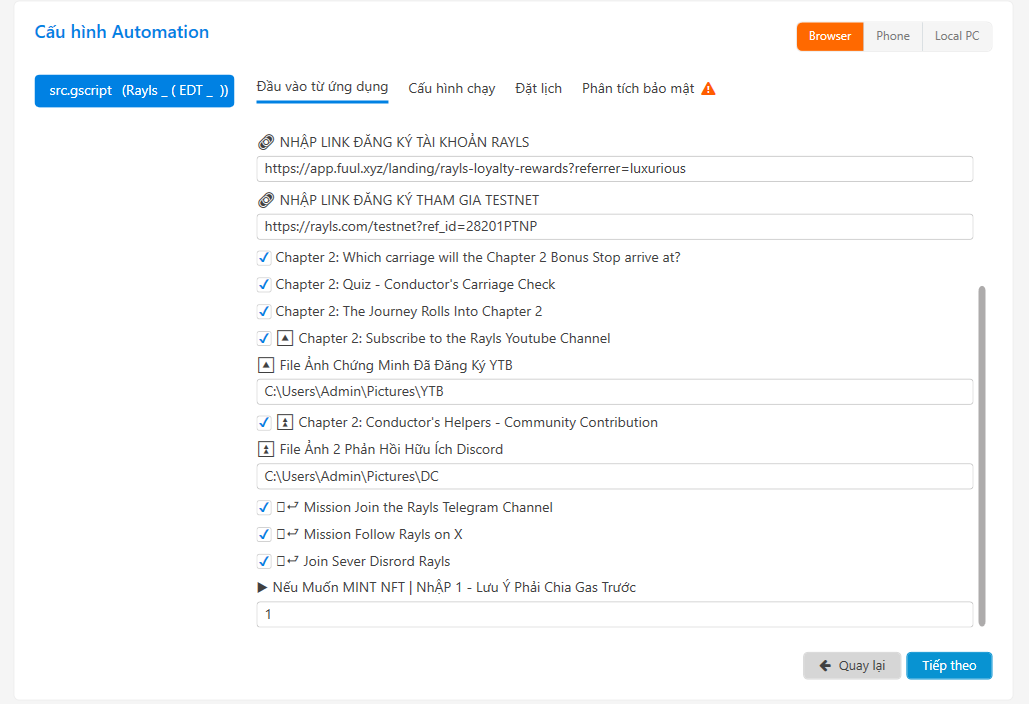Uncheck Subscribe to the Rayls Youtube Channel checkbox

(264, 338)
